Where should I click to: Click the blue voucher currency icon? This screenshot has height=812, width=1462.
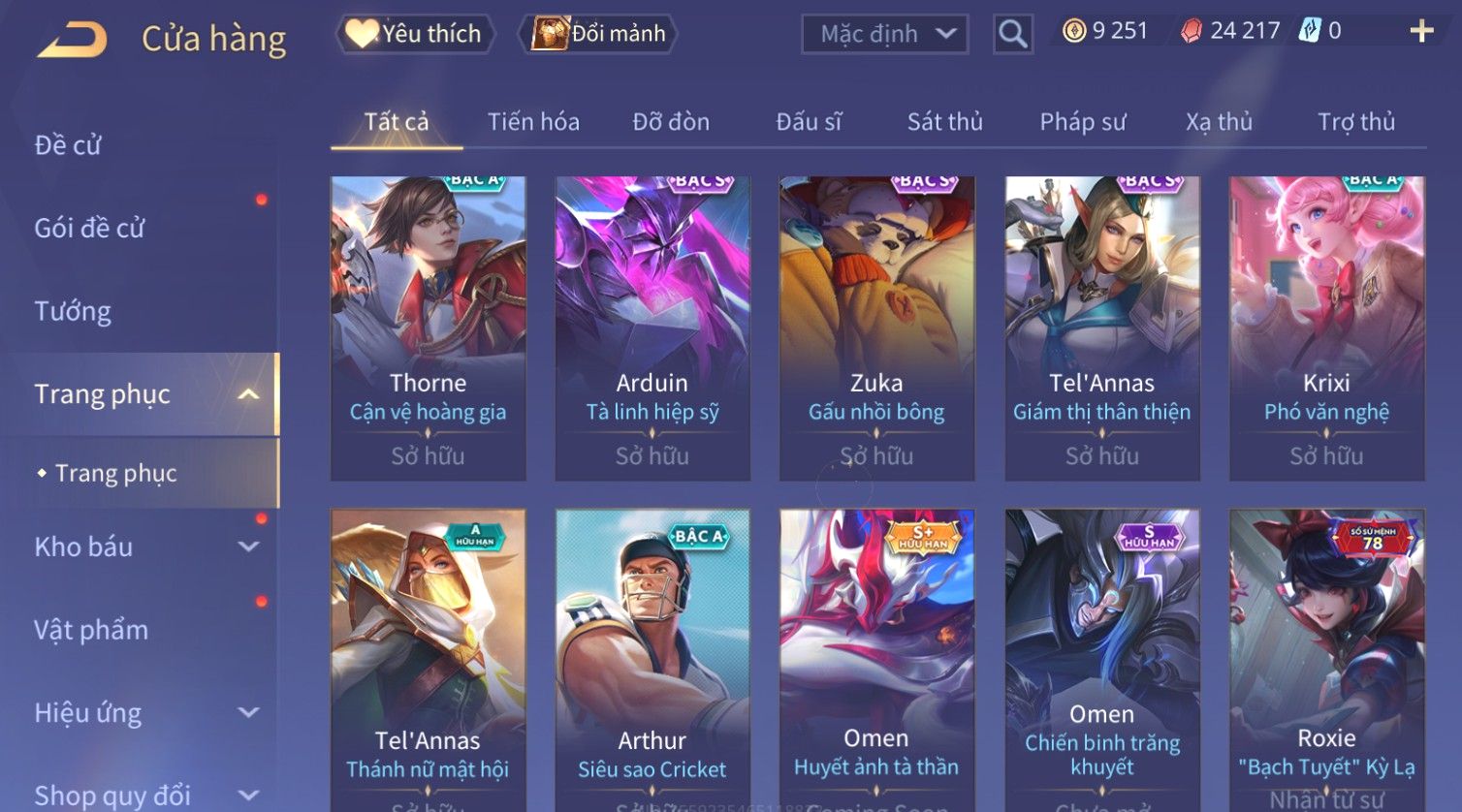pyautogui.click(x=1310, y=31)
